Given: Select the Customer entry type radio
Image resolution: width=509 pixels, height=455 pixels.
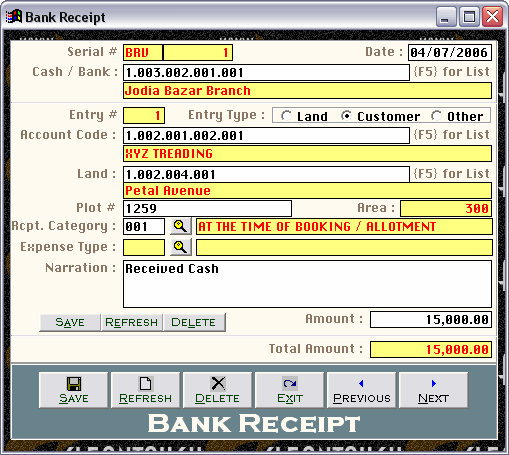Looking at the screenshot, I should tap(346, 116).
